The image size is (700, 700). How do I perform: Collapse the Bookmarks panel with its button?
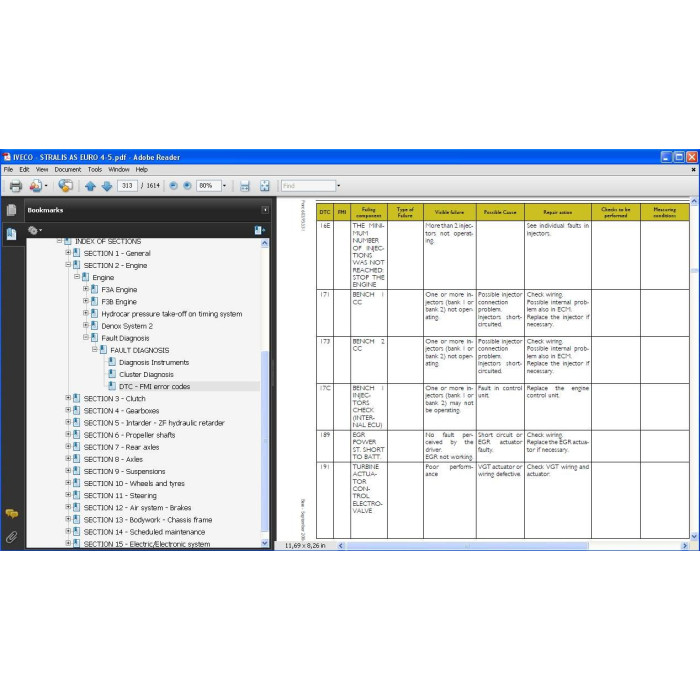pyautogui.click(x=265, y=210)
